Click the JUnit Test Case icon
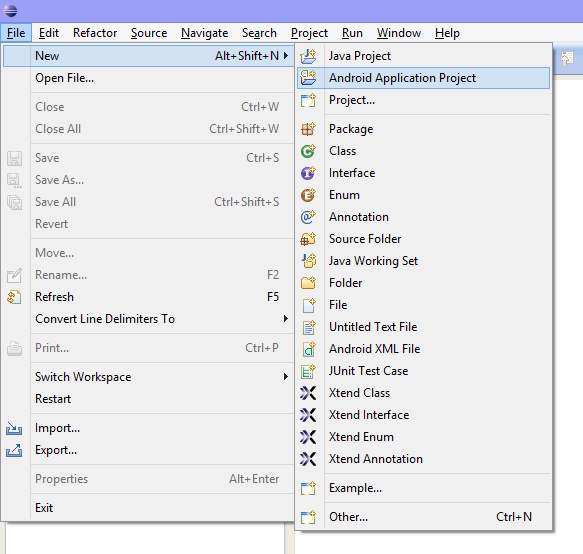 tap(308, 371)
